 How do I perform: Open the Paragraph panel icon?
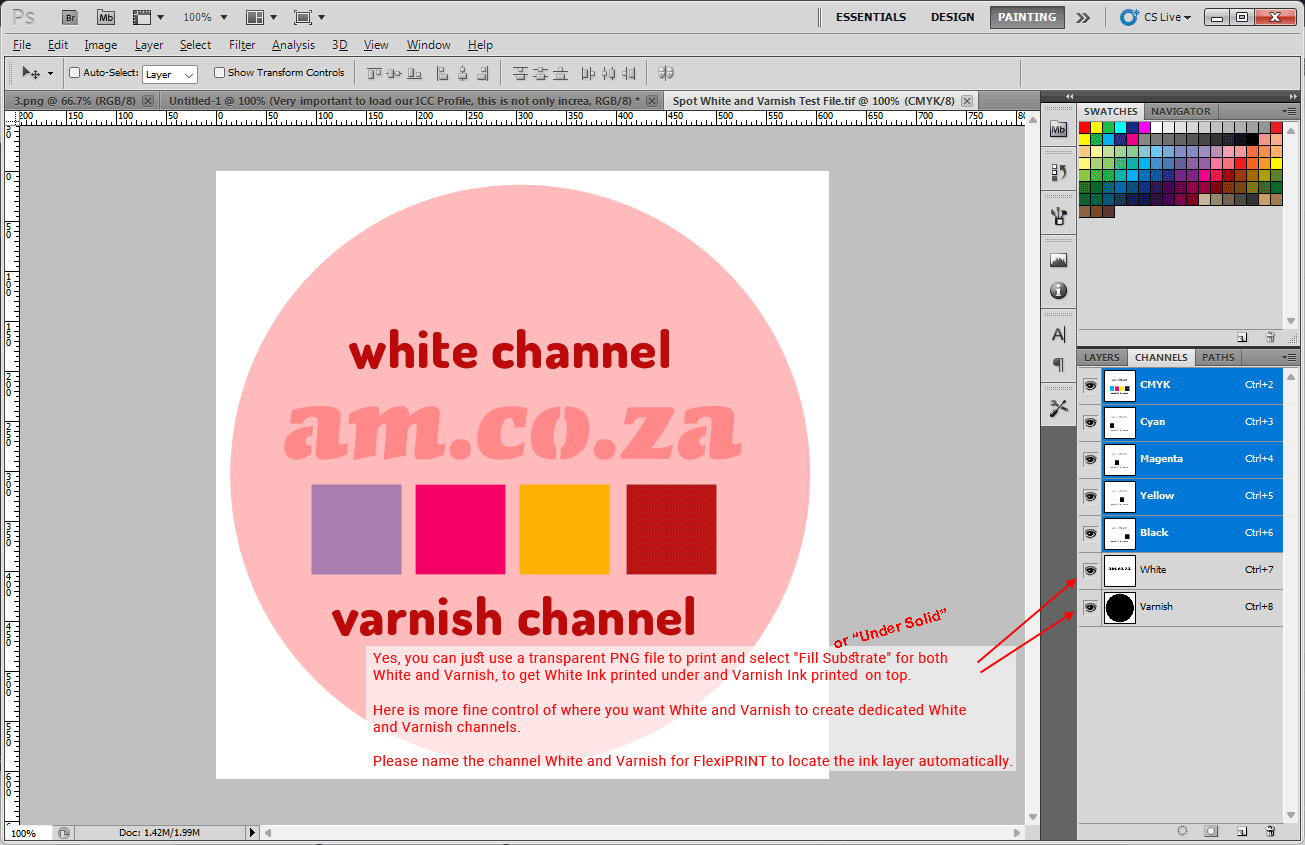[x=1058, y=365]
